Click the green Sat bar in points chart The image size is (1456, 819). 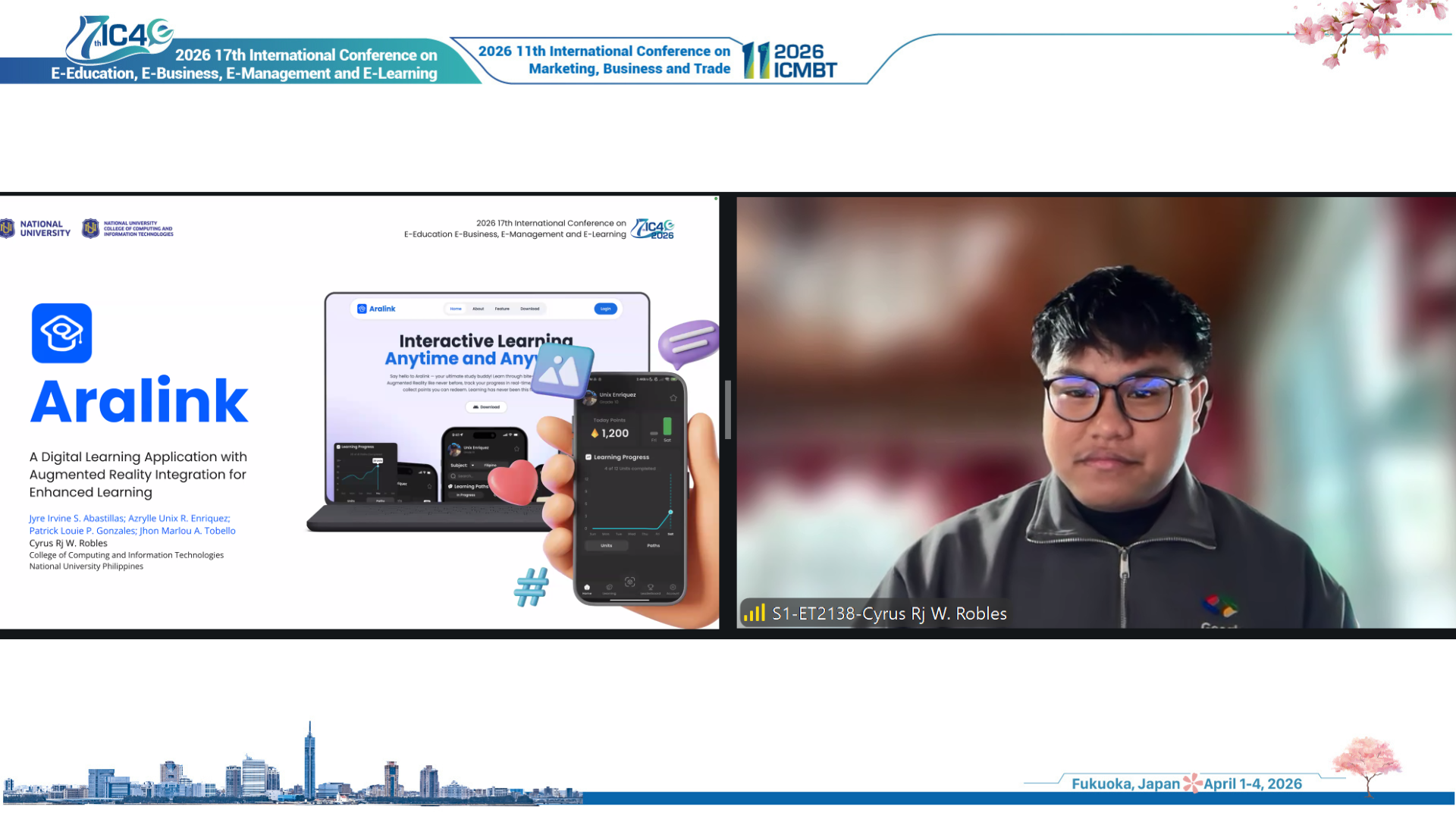pos(667,425)
